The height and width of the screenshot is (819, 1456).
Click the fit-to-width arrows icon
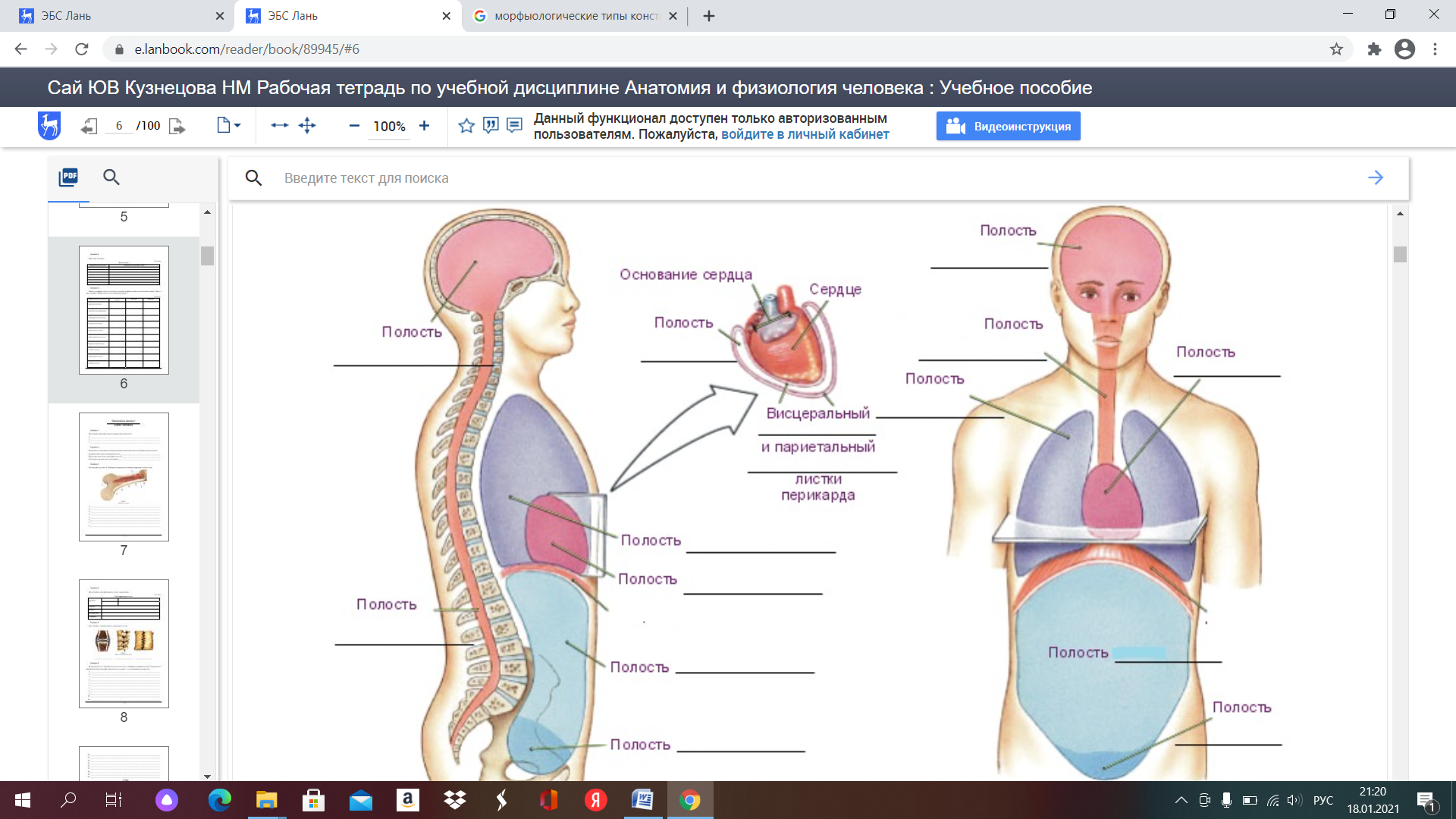click(280, 125)
